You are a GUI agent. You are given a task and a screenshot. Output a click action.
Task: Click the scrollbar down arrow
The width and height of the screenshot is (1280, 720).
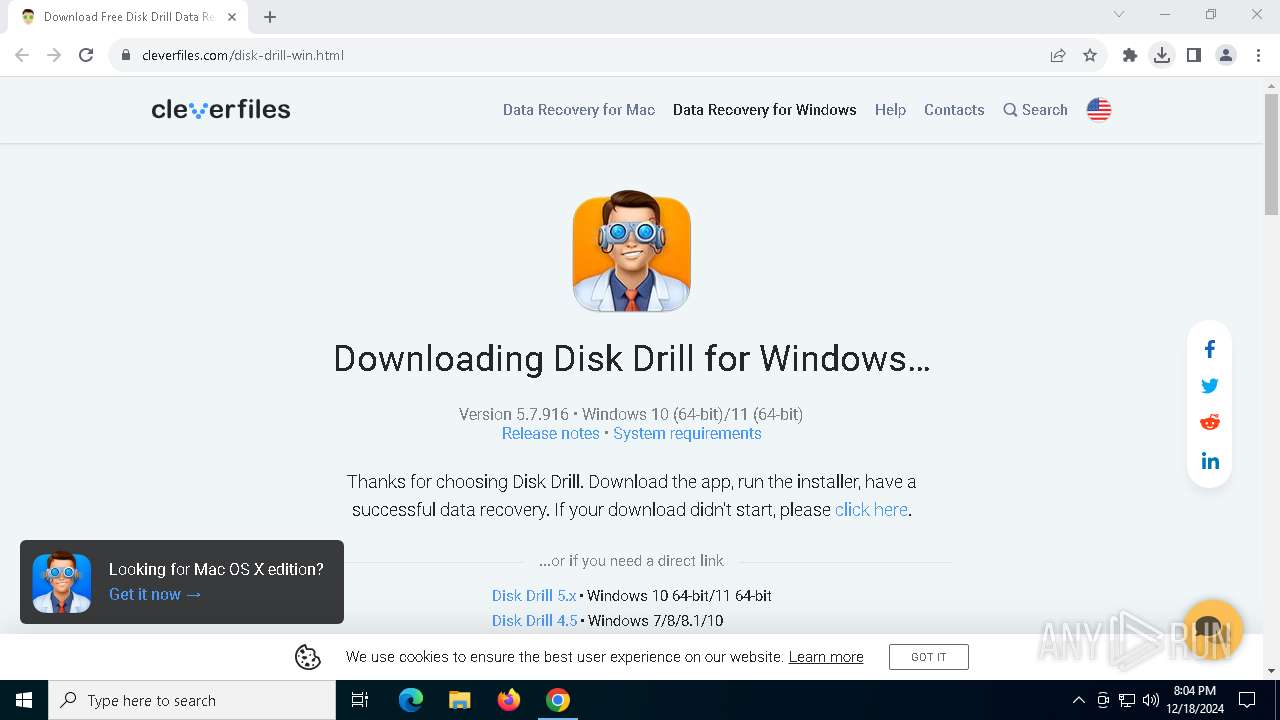click(1271, 671)
